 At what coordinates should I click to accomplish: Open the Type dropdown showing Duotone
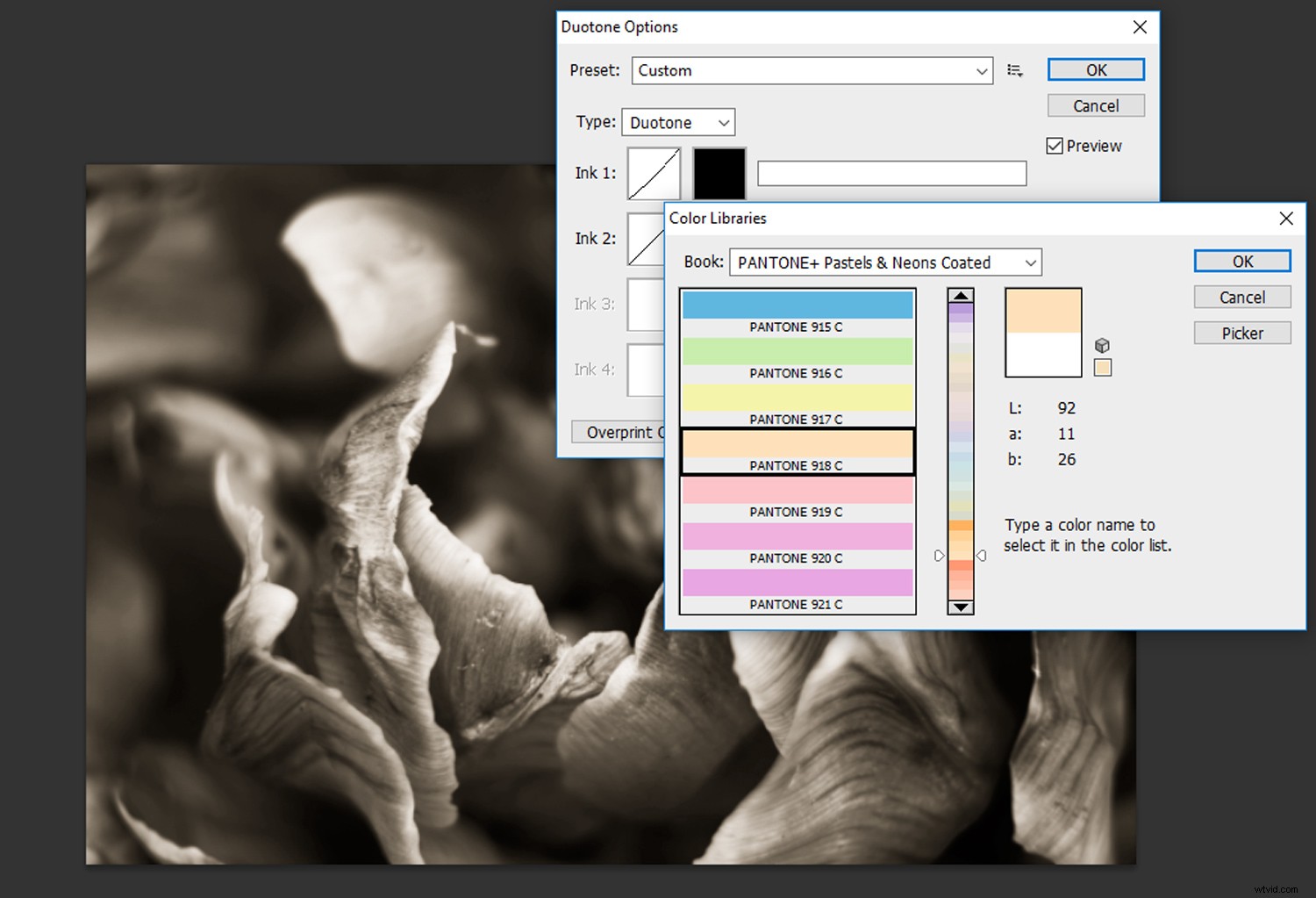(x=677, y=122)
